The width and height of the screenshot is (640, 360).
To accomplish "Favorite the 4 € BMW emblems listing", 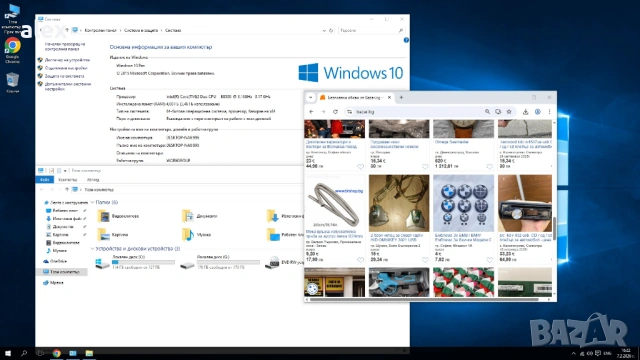I will (489, 260).
